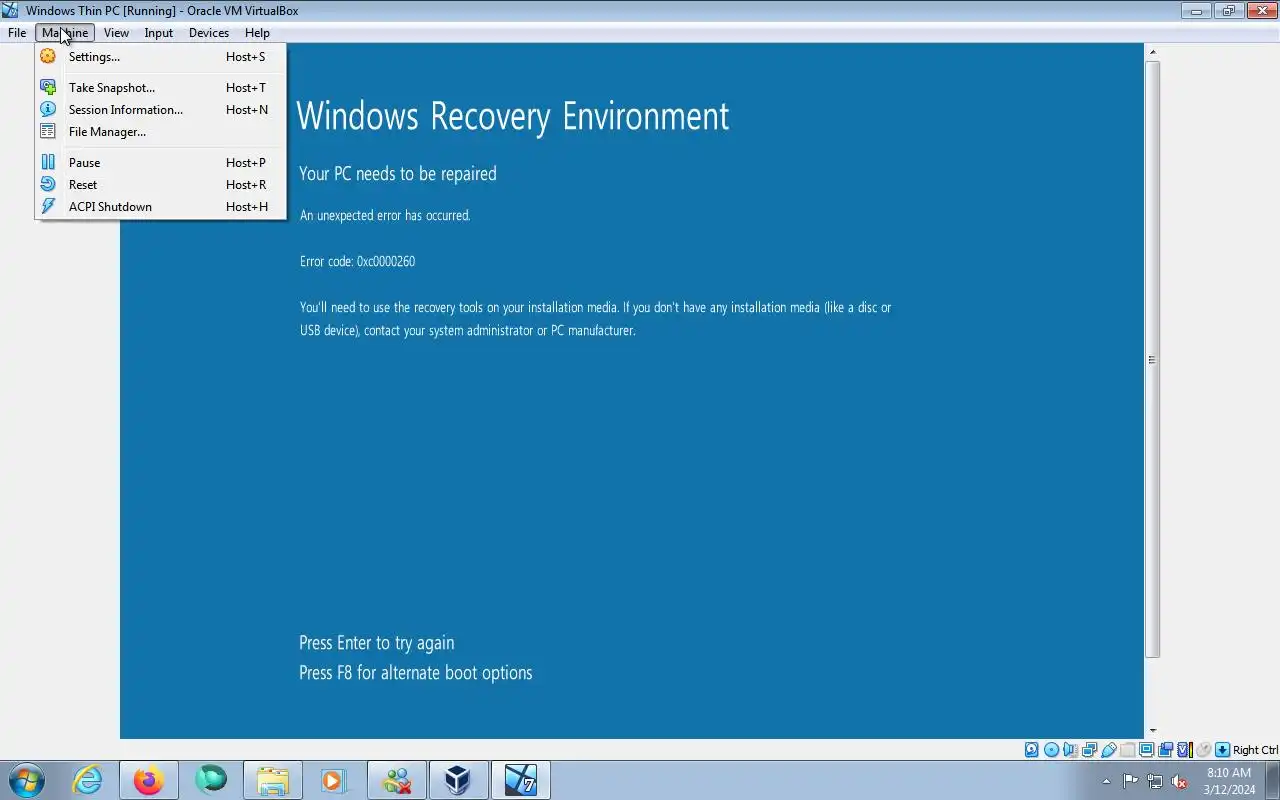This screenshot has height=800, width=1280.
Task: Click the USB devices status icon
Action: click(1108, 750)
